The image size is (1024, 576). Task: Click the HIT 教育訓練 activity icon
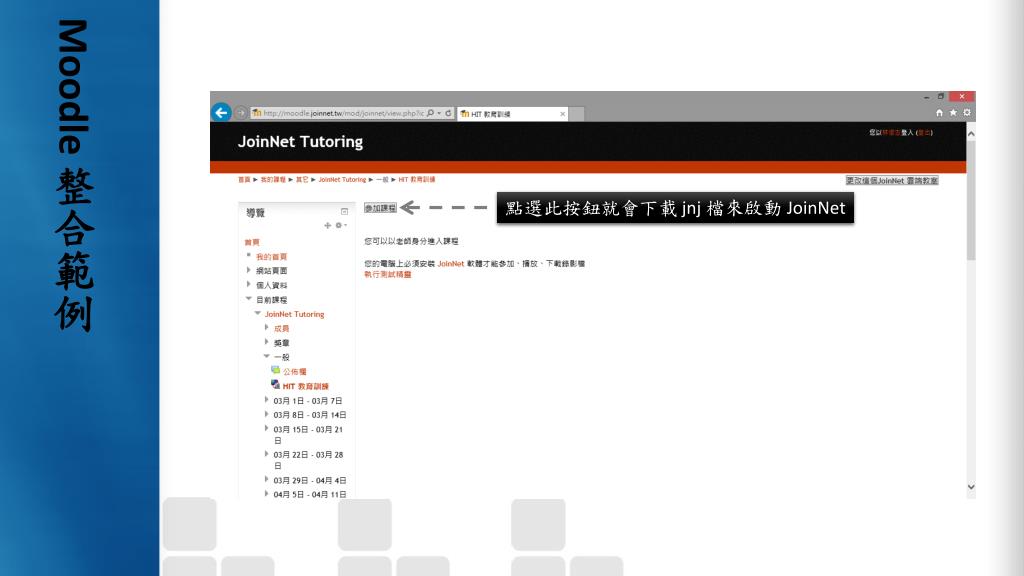point(276,385)
